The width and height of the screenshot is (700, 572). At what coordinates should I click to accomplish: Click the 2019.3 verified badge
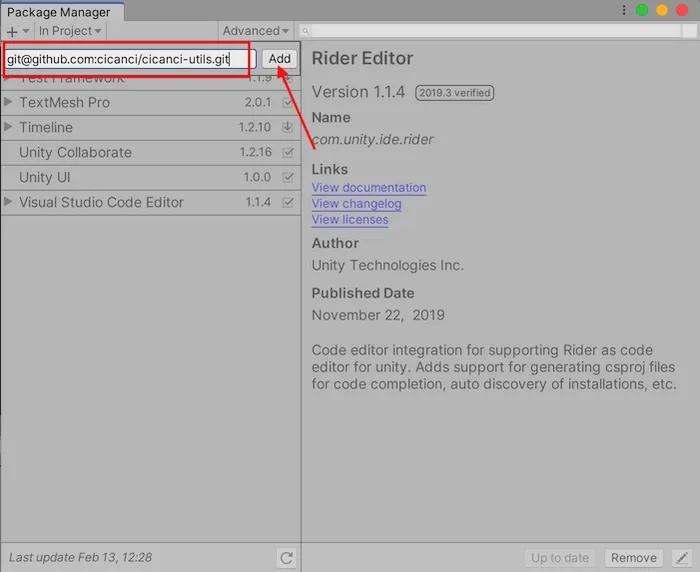coord(454,93)
